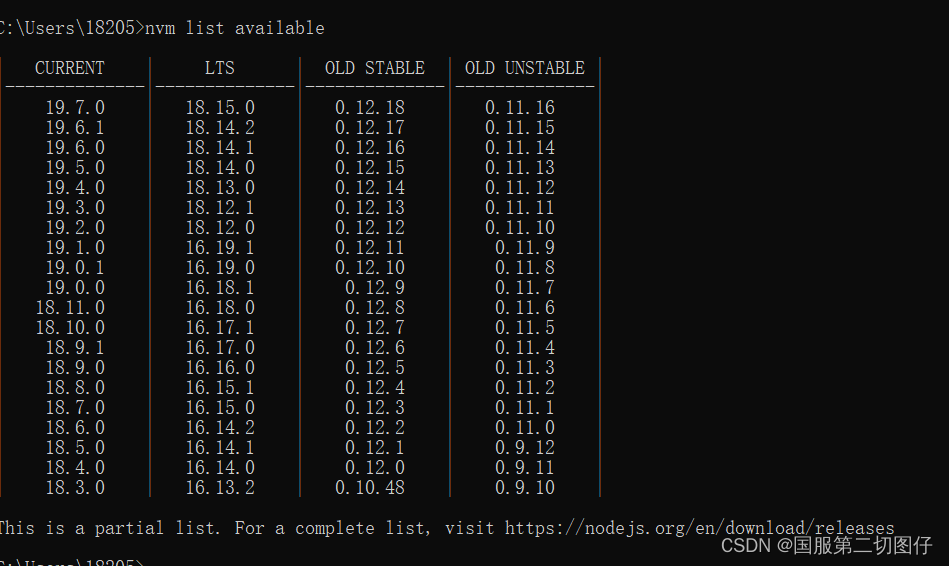Click LTS version 16.17.0
This screenshot has height=566, width=949.
[x=220, y=347]
